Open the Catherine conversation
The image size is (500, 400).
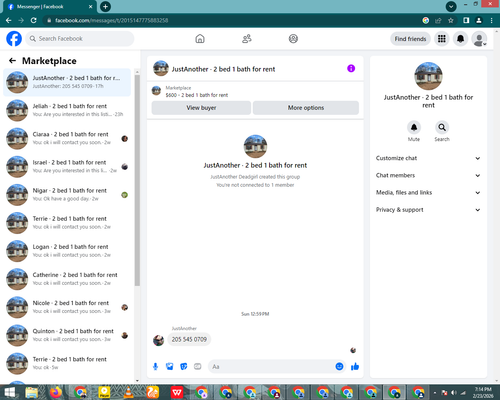67,279
